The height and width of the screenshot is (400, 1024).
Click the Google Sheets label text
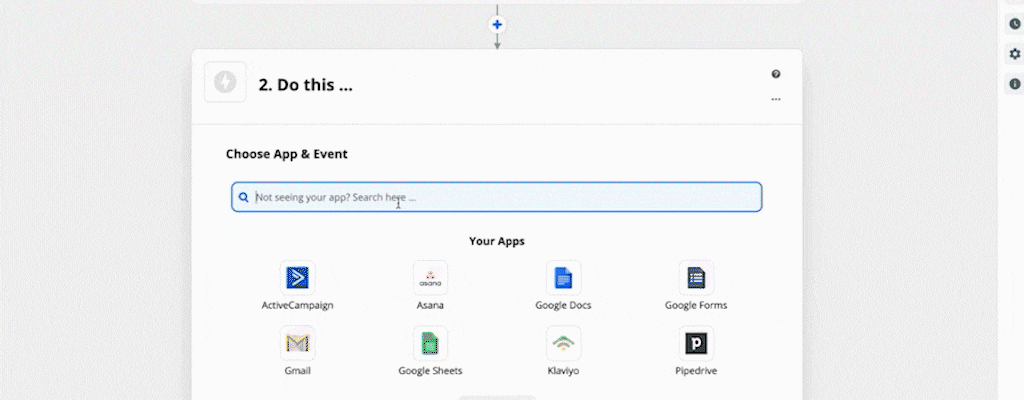coord(430,371)
